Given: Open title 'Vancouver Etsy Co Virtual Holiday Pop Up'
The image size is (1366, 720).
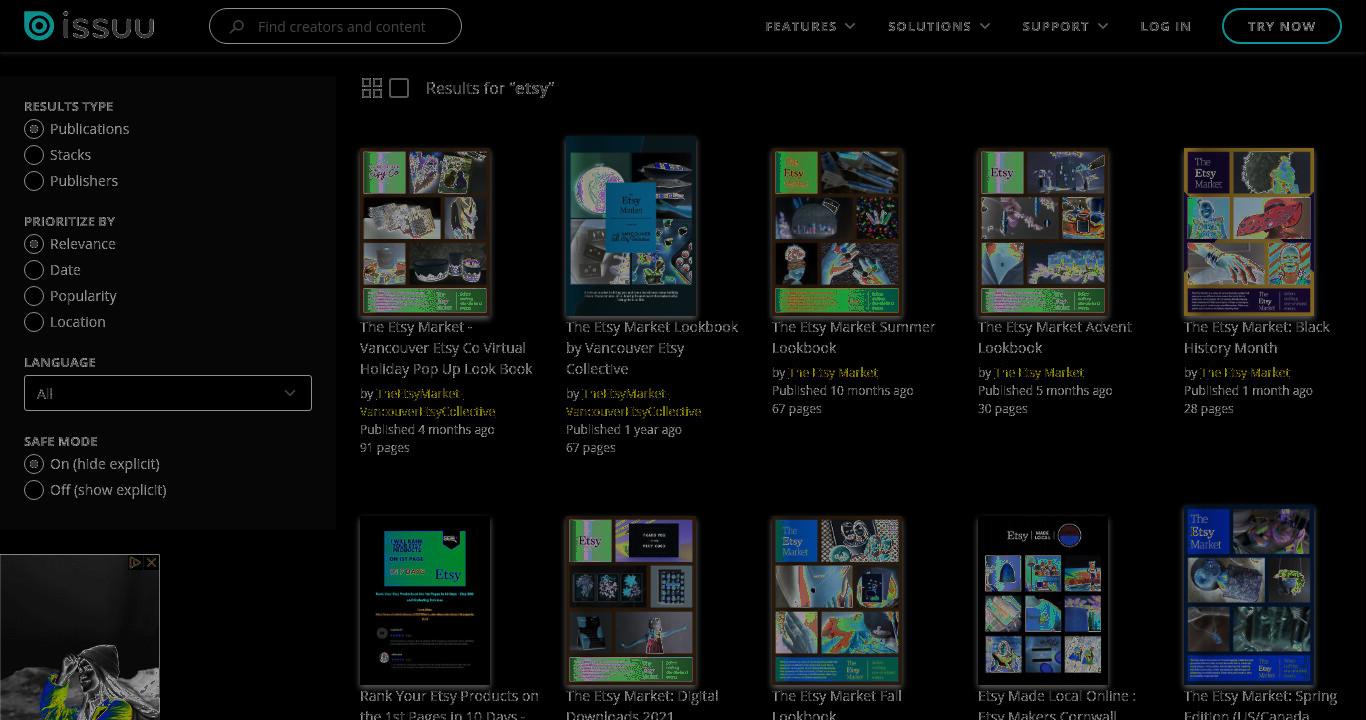Looking at the screenshot, I should click(x=446, y=348).
